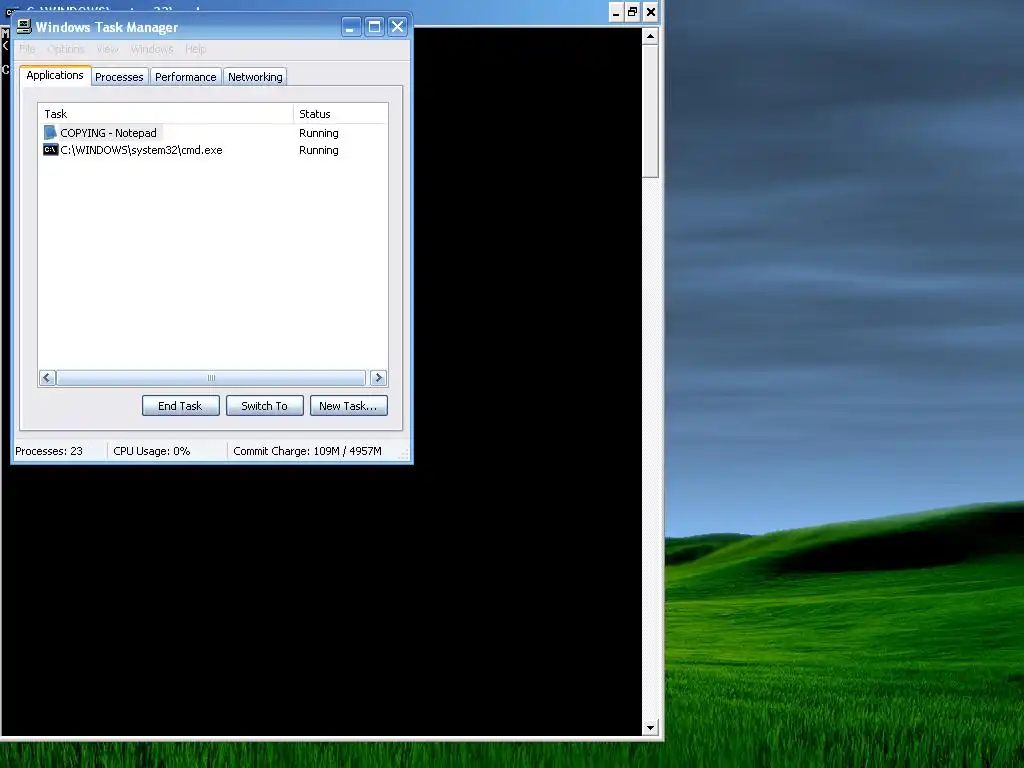The height and width of the screenshot is (768, 1024).
Task: Click Running status of the Notepad task
Action: pos(319,133)
